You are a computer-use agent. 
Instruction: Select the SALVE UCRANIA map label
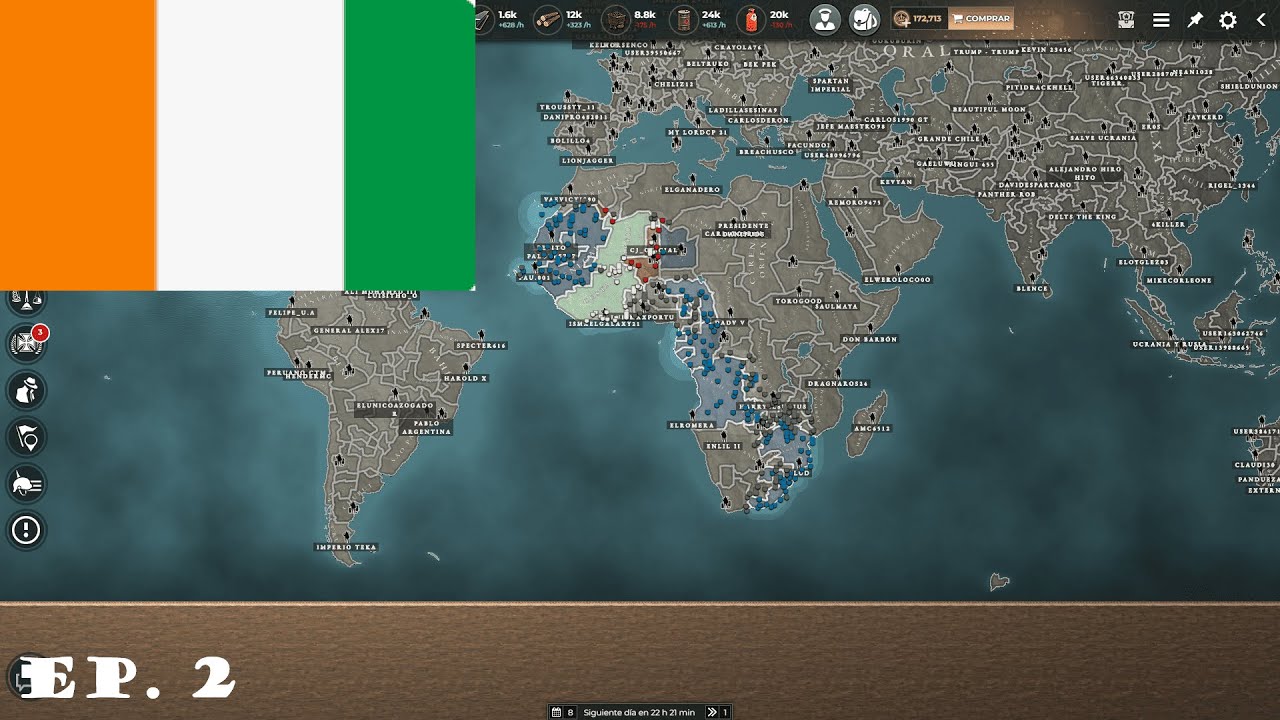pyautogui.click(x=1103, y=138)
